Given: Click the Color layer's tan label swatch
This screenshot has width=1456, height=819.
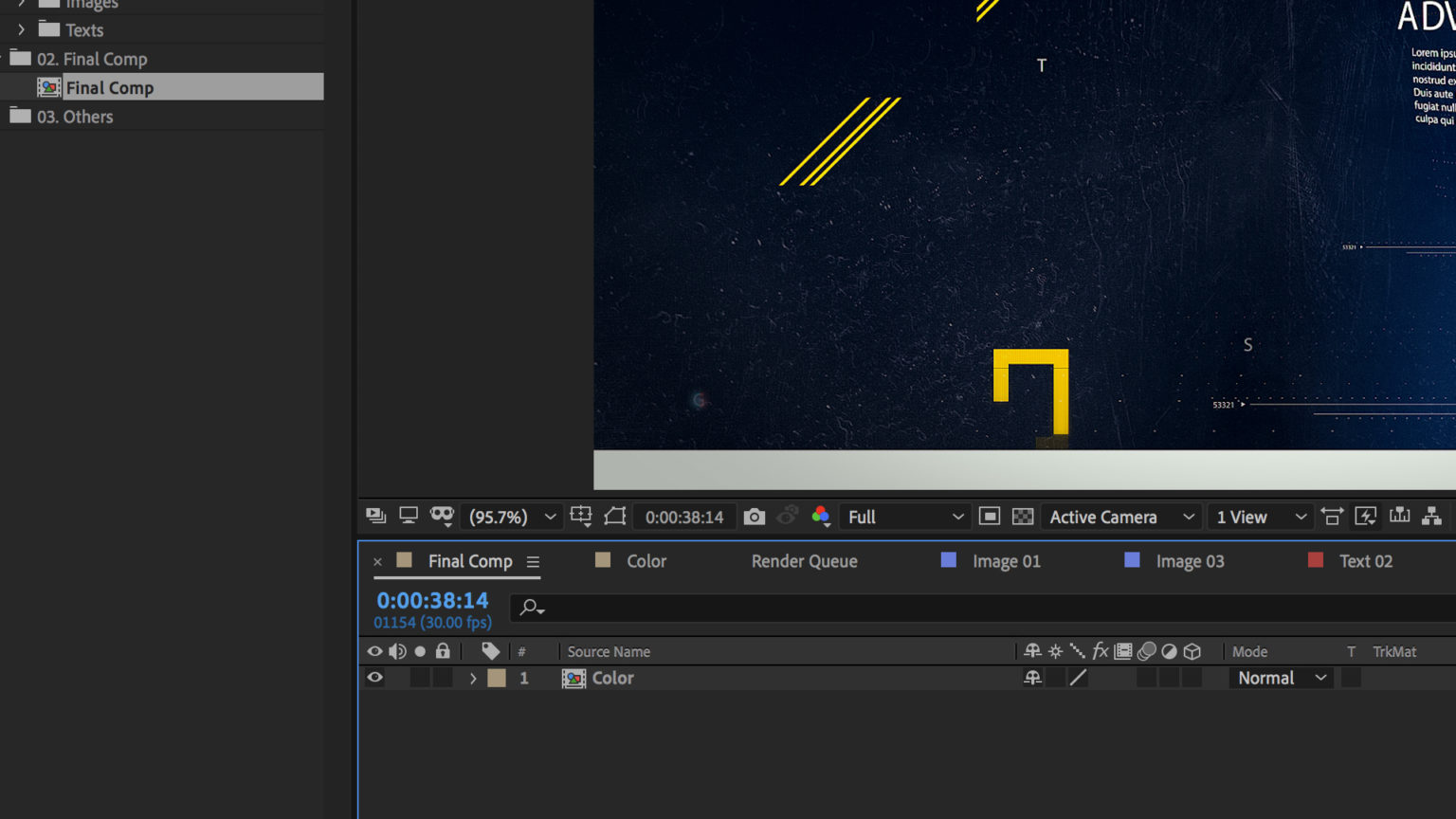Looking at the screenshot, I should [497, 678].
